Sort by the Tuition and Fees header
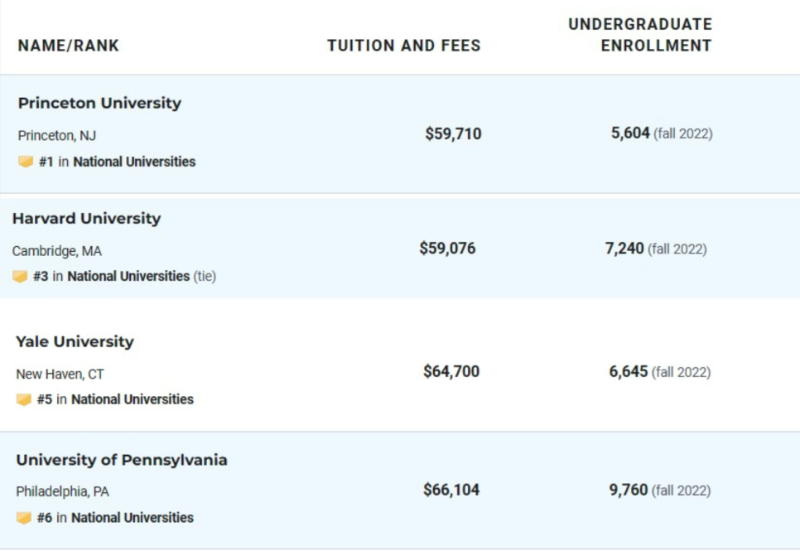Viewport: 800px width, 551px height. 404,45
